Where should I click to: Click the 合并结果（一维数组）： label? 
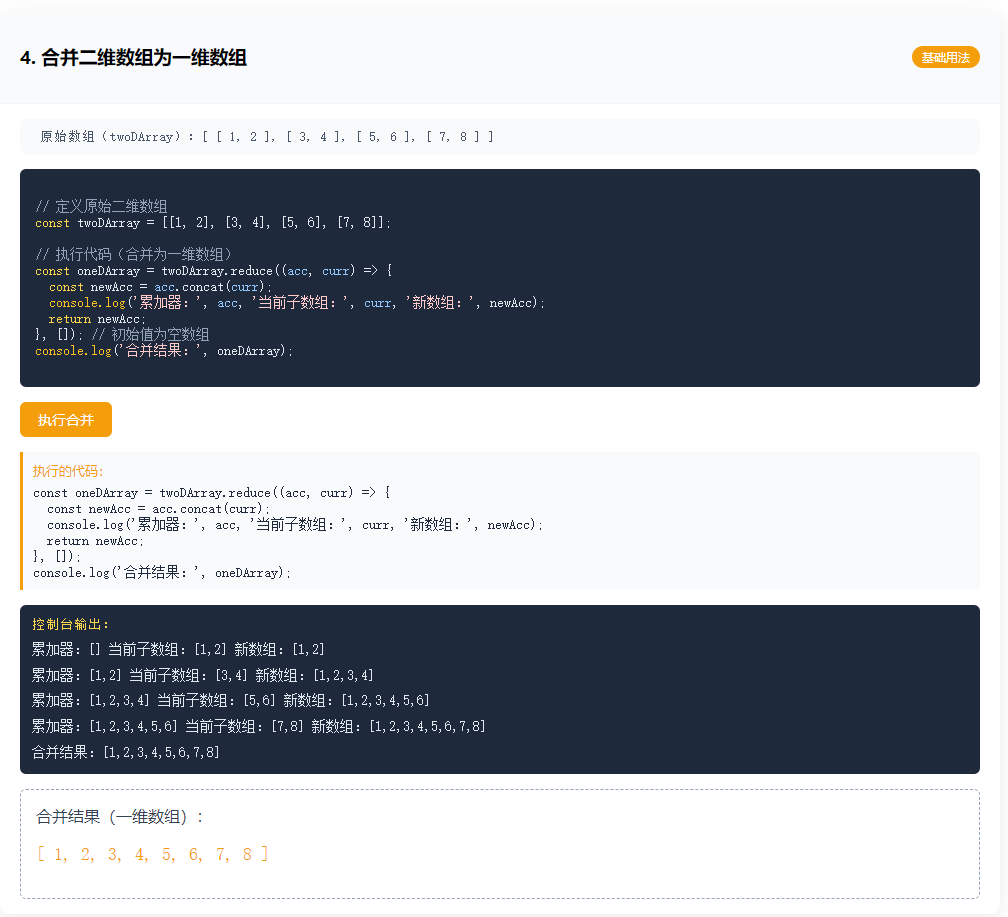120,817
